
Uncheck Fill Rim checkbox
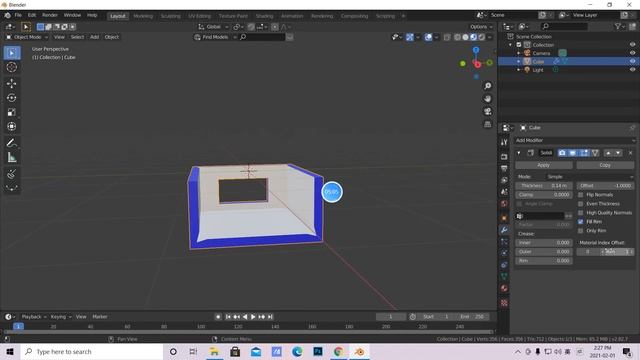coord(580,222)
